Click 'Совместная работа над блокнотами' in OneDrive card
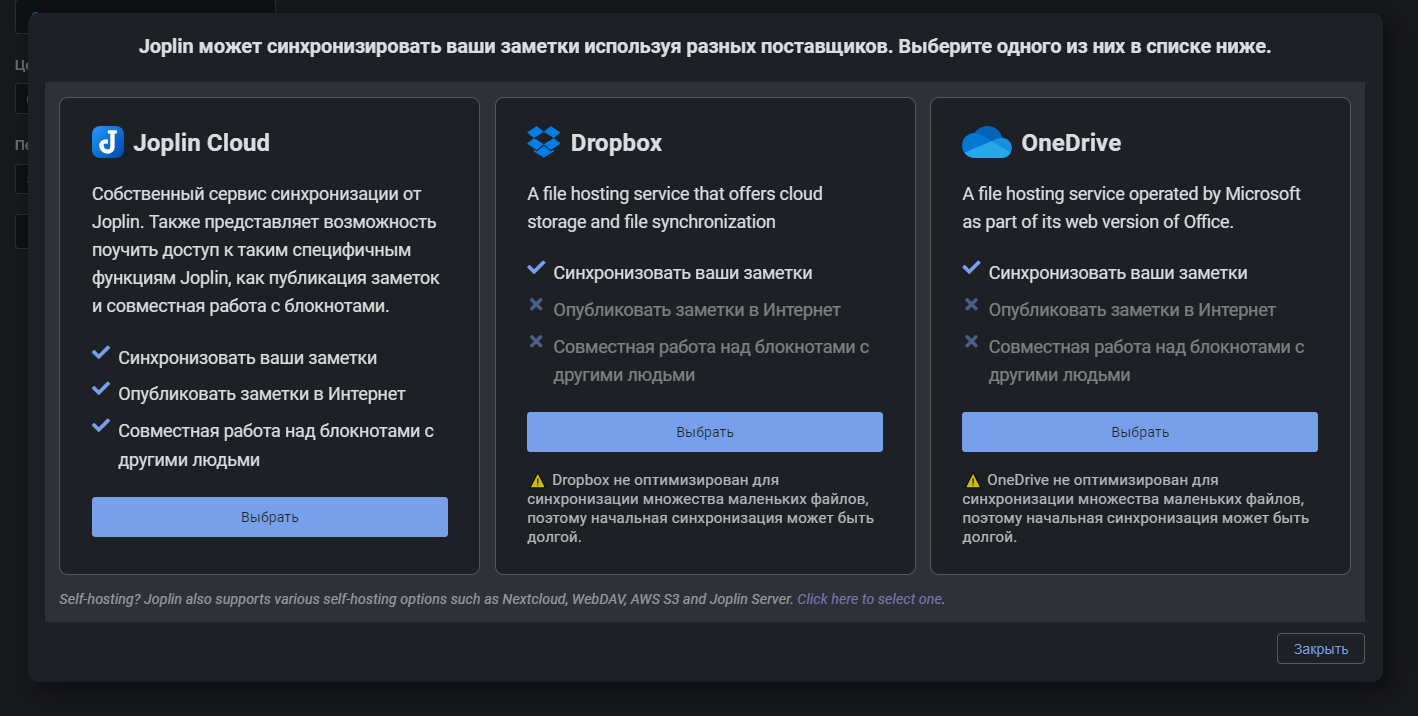Viewport: 1418px width, 716px height. click(1146, 361)
